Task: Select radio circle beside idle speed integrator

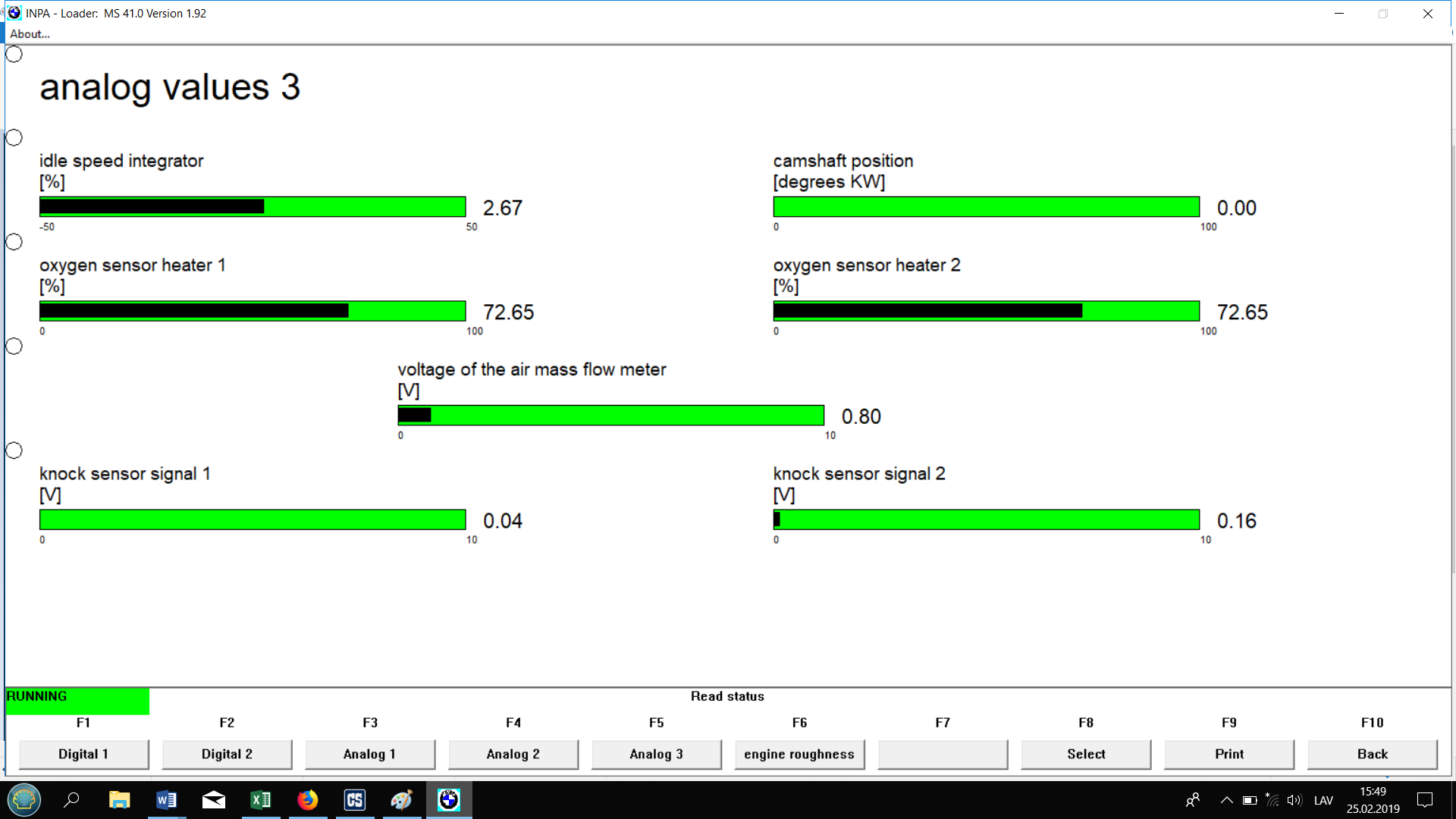Action: point(14,138)
